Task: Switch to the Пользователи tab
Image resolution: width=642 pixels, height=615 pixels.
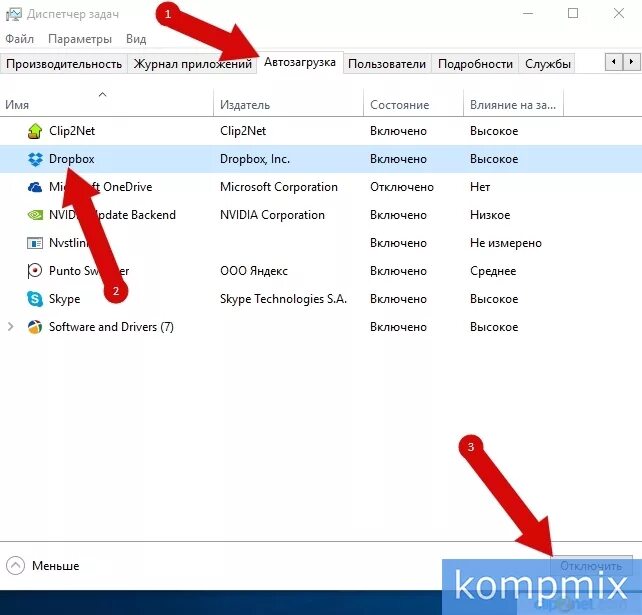Action: click(387, 64)
